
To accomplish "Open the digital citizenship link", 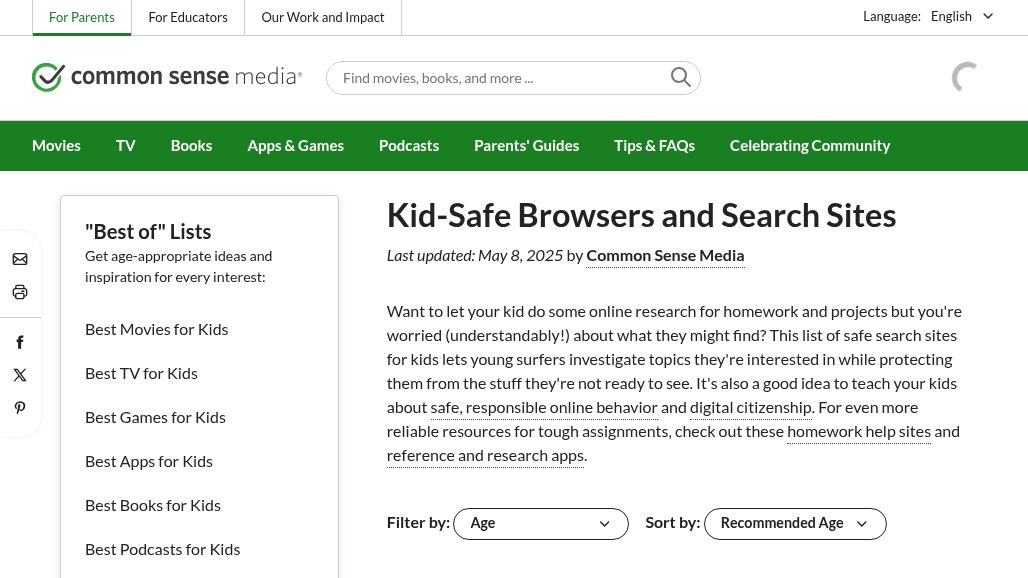I will click(751, 408).
